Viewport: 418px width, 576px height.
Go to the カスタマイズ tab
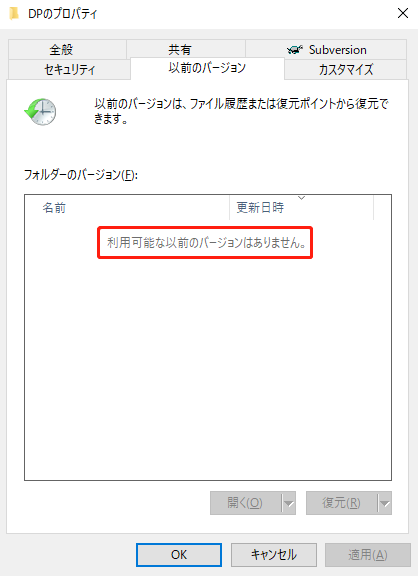pos(346,69)
